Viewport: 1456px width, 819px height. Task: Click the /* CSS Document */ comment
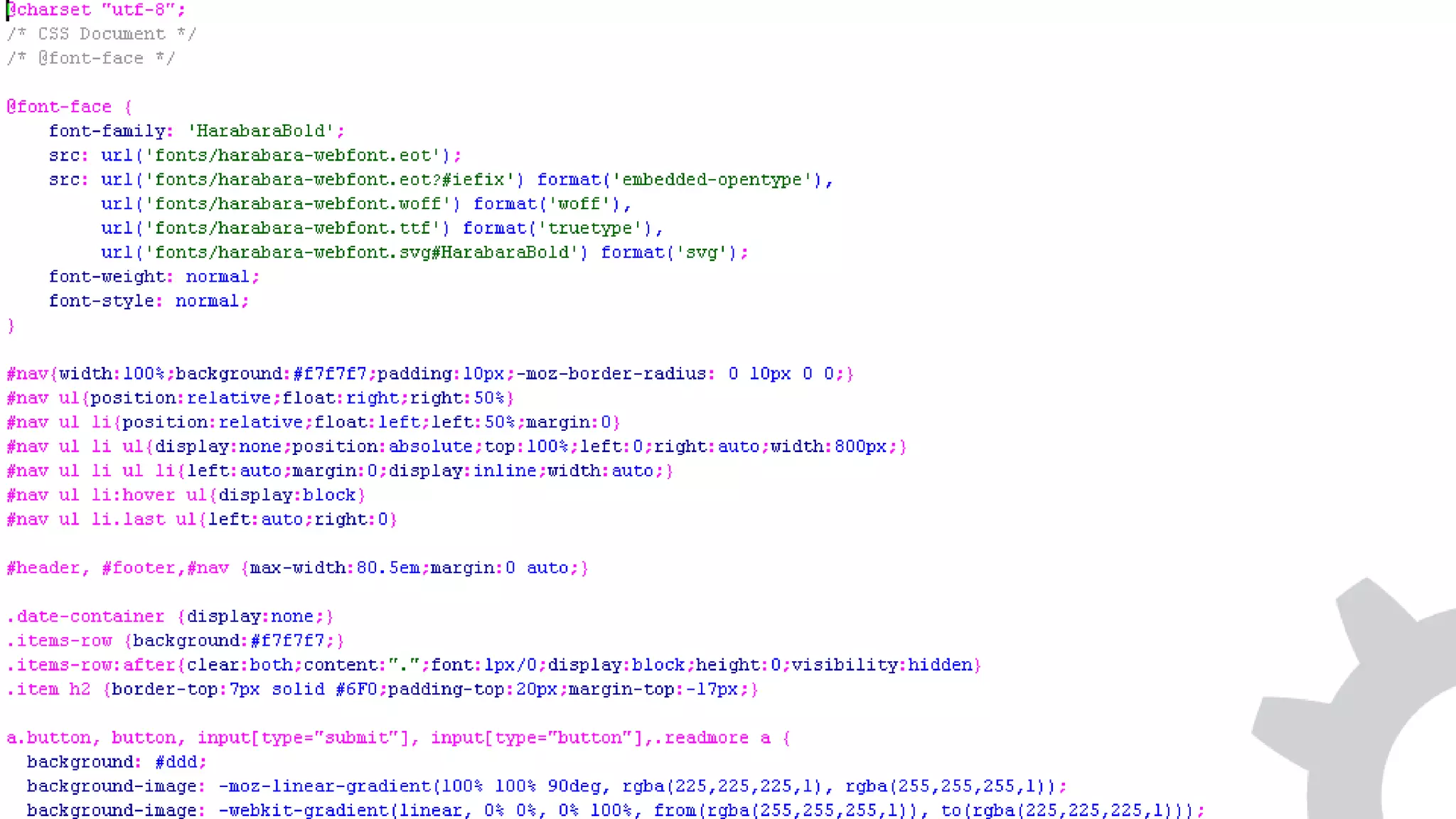[102, 34]
